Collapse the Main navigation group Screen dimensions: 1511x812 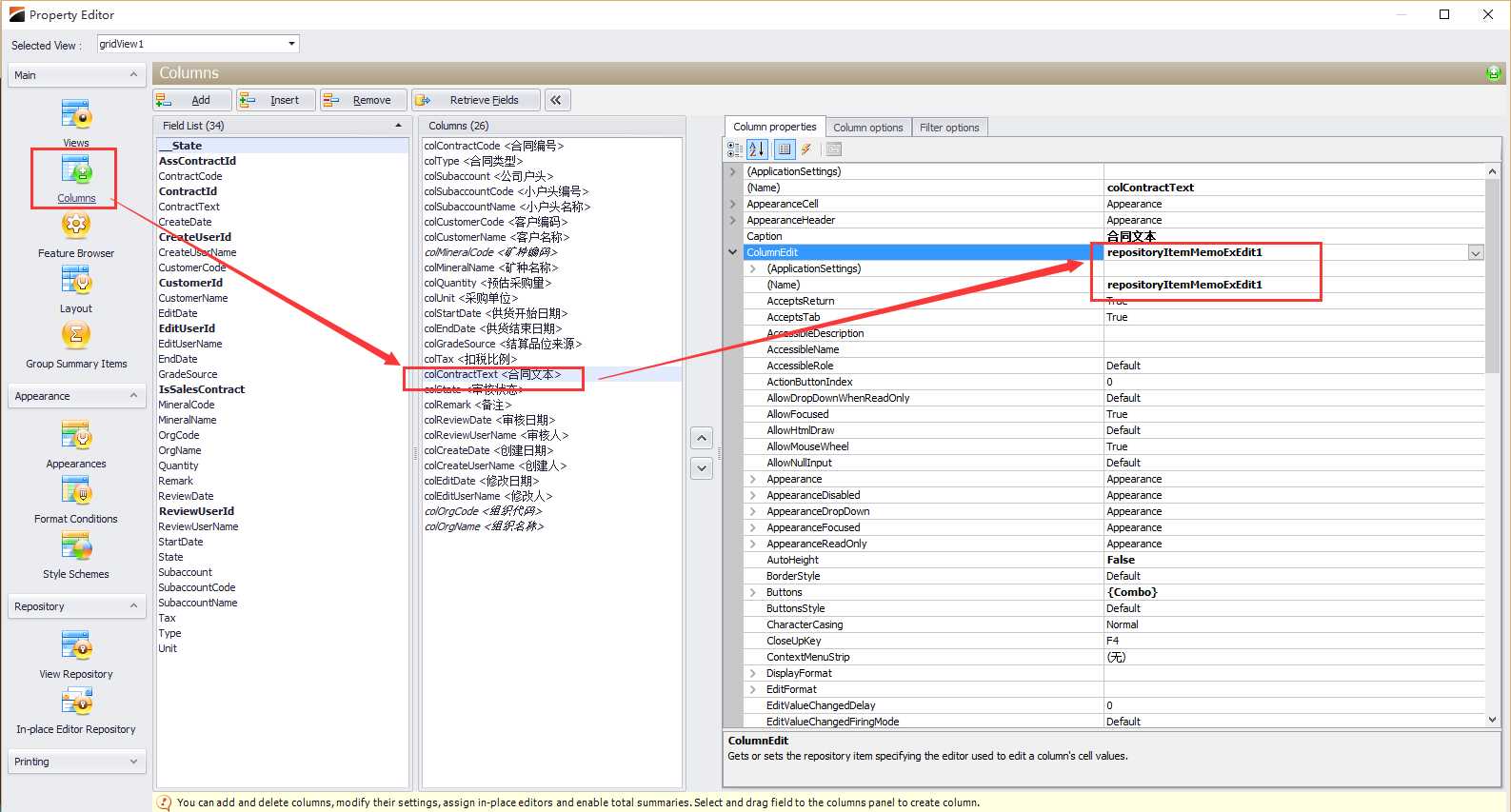point(133,75)
